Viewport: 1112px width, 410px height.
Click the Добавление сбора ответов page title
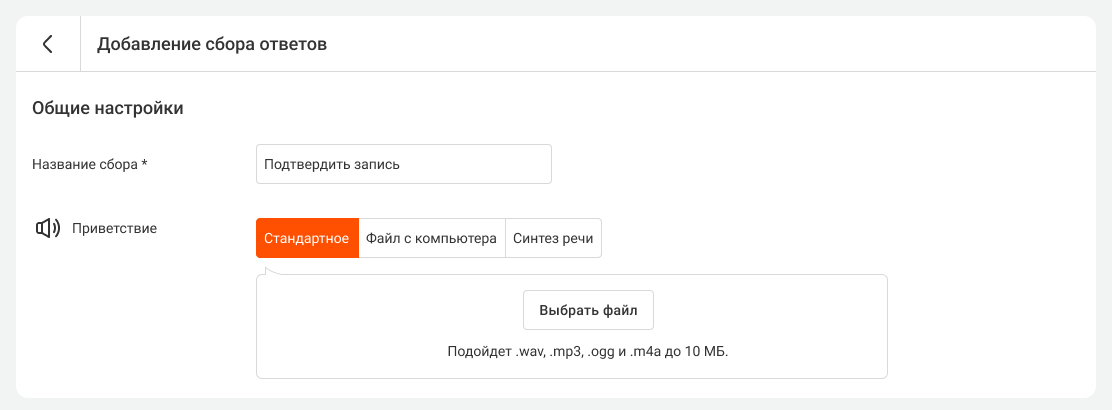[x=212, y=45]
